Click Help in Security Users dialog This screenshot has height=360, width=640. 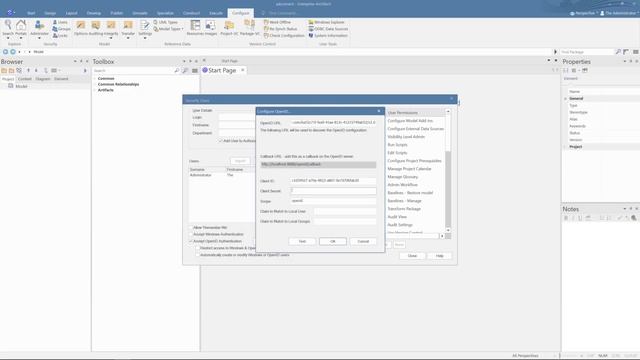click(x=440, y=256)
